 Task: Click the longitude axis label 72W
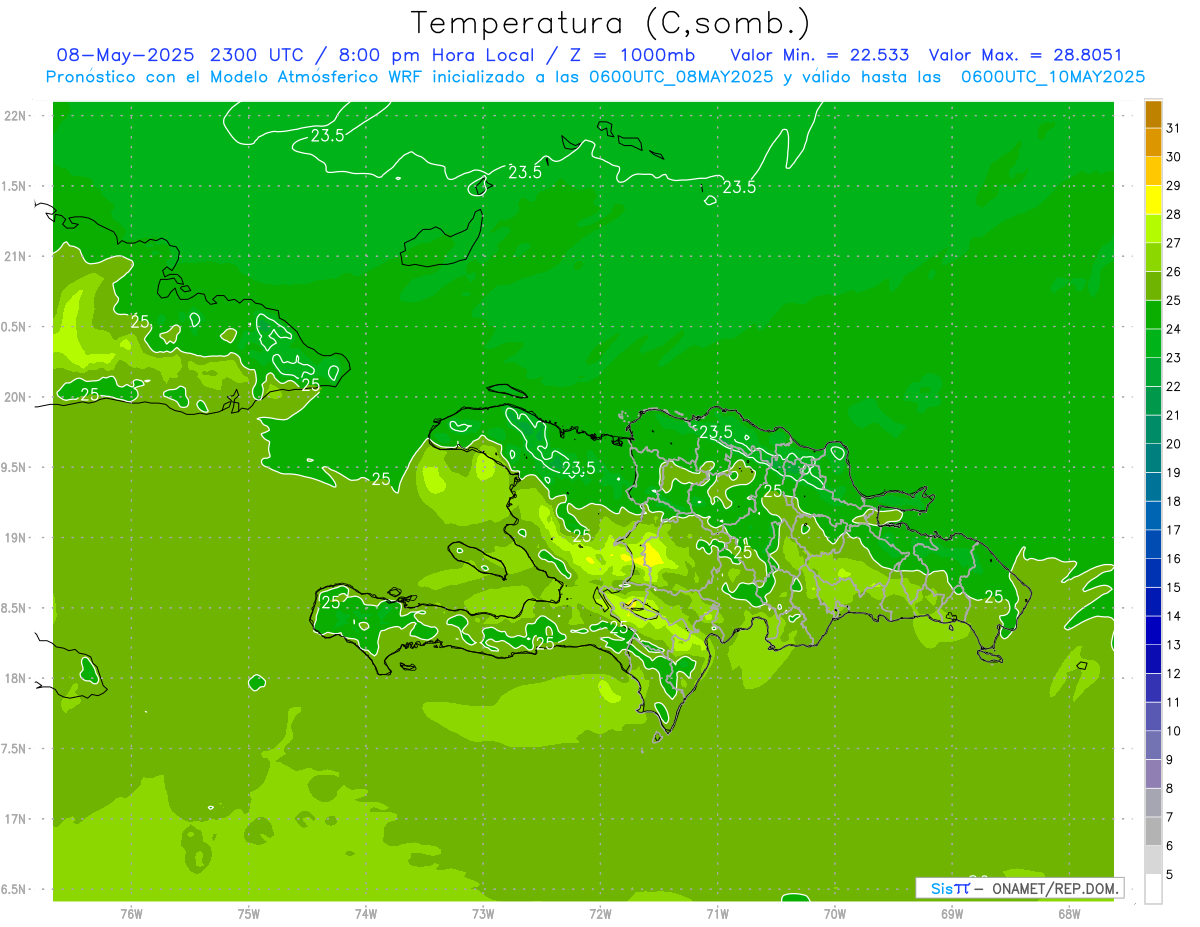coord(600,913)
